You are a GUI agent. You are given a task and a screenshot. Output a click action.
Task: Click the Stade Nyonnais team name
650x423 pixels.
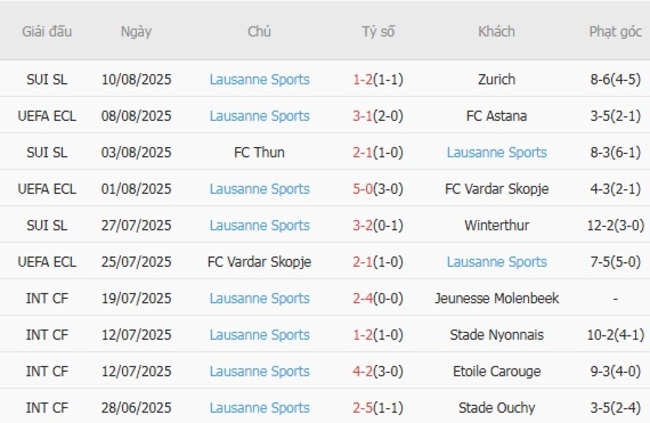pos(496,335)
